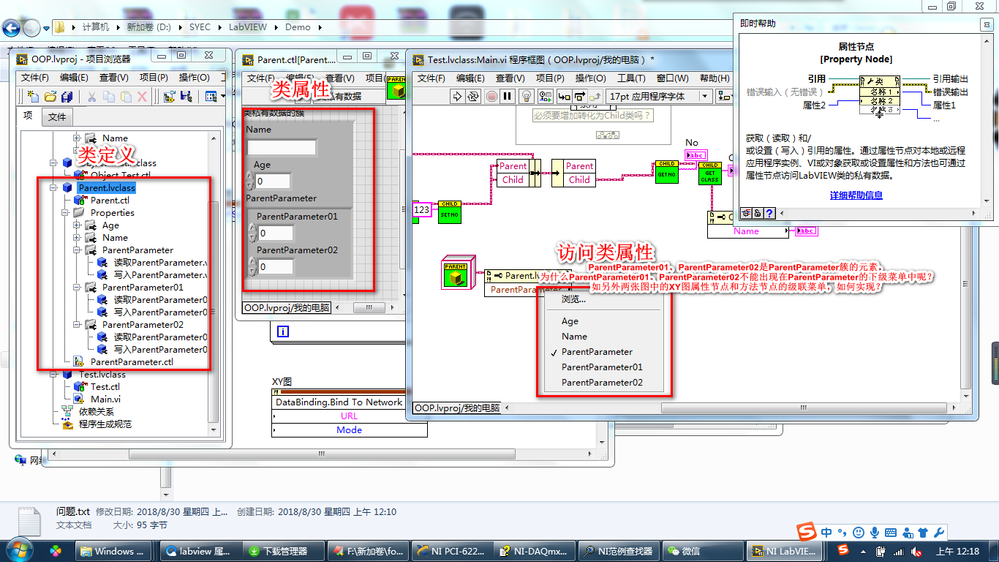Choose 浏览... in the property context menu
The height and width of the screenshot is (562, 999).
[x=573, y=299]
